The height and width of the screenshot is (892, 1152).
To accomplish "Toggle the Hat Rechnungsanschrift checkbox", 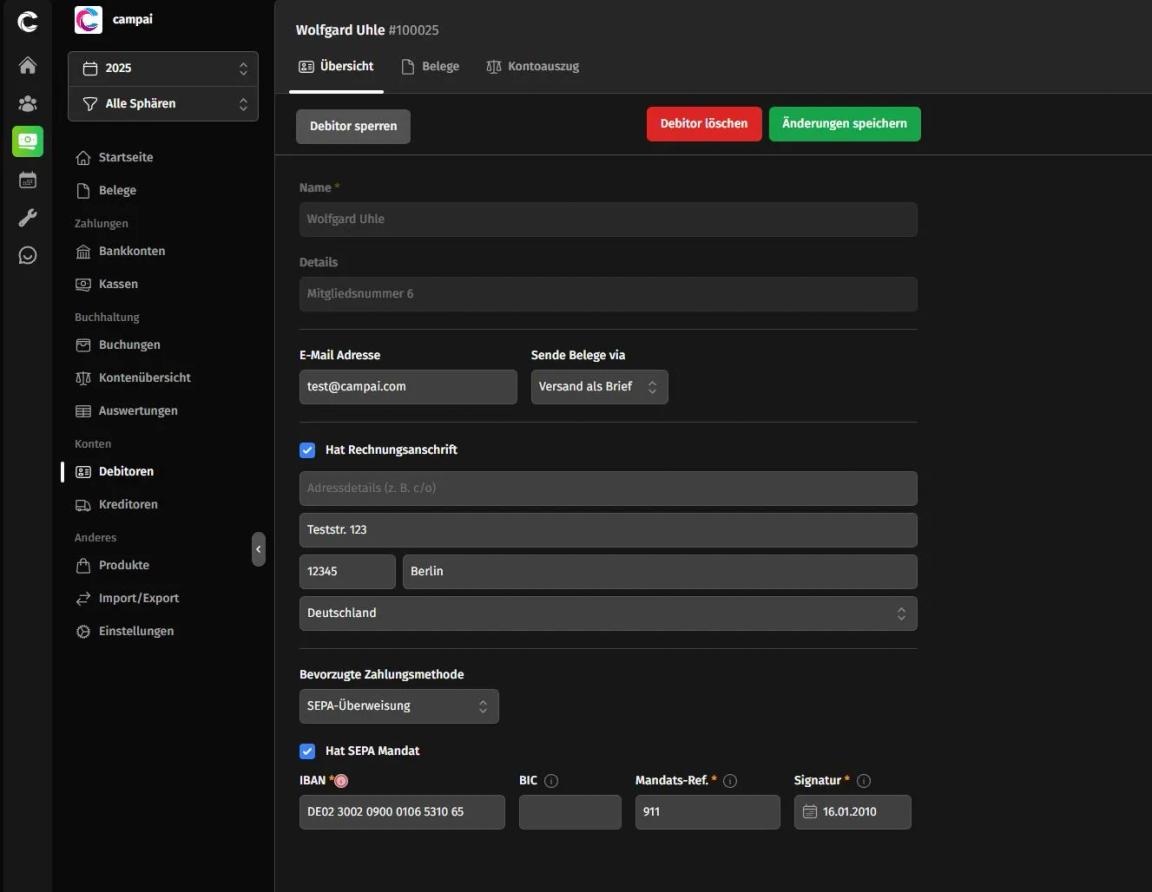I will pos(307,450).
